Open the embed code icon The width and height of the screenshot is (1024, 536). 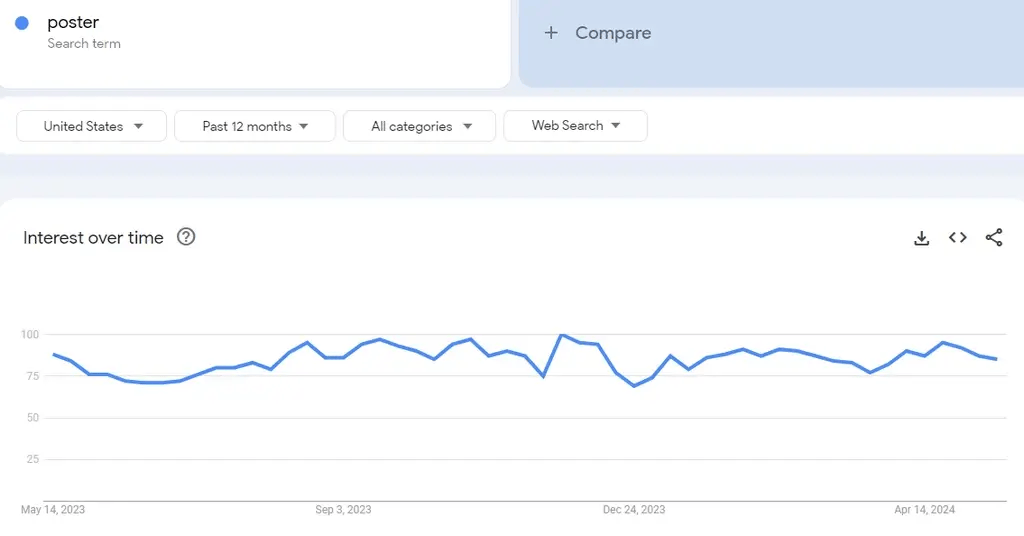(x=957, y=238)
